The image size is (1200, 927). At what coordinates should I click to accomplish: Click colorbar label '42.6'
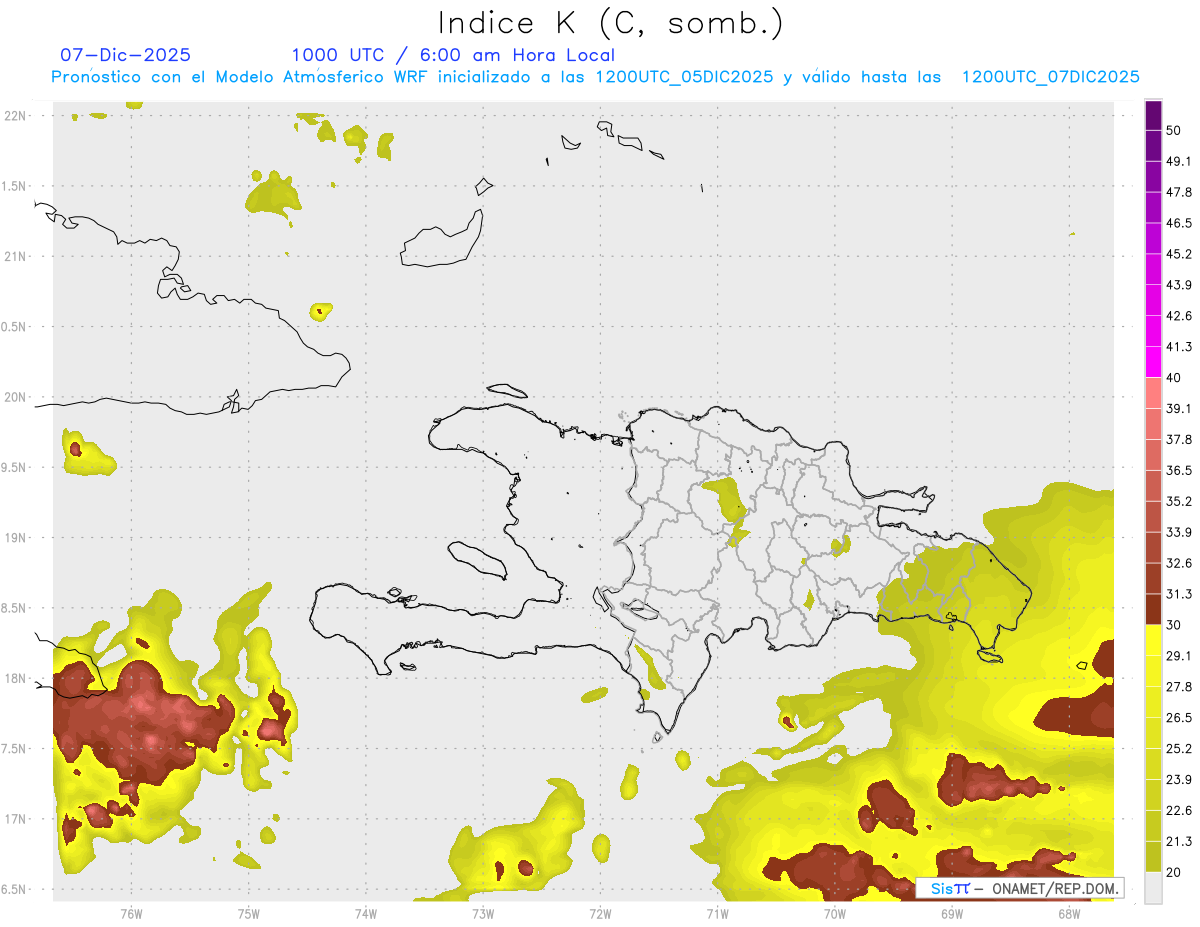1179,316
